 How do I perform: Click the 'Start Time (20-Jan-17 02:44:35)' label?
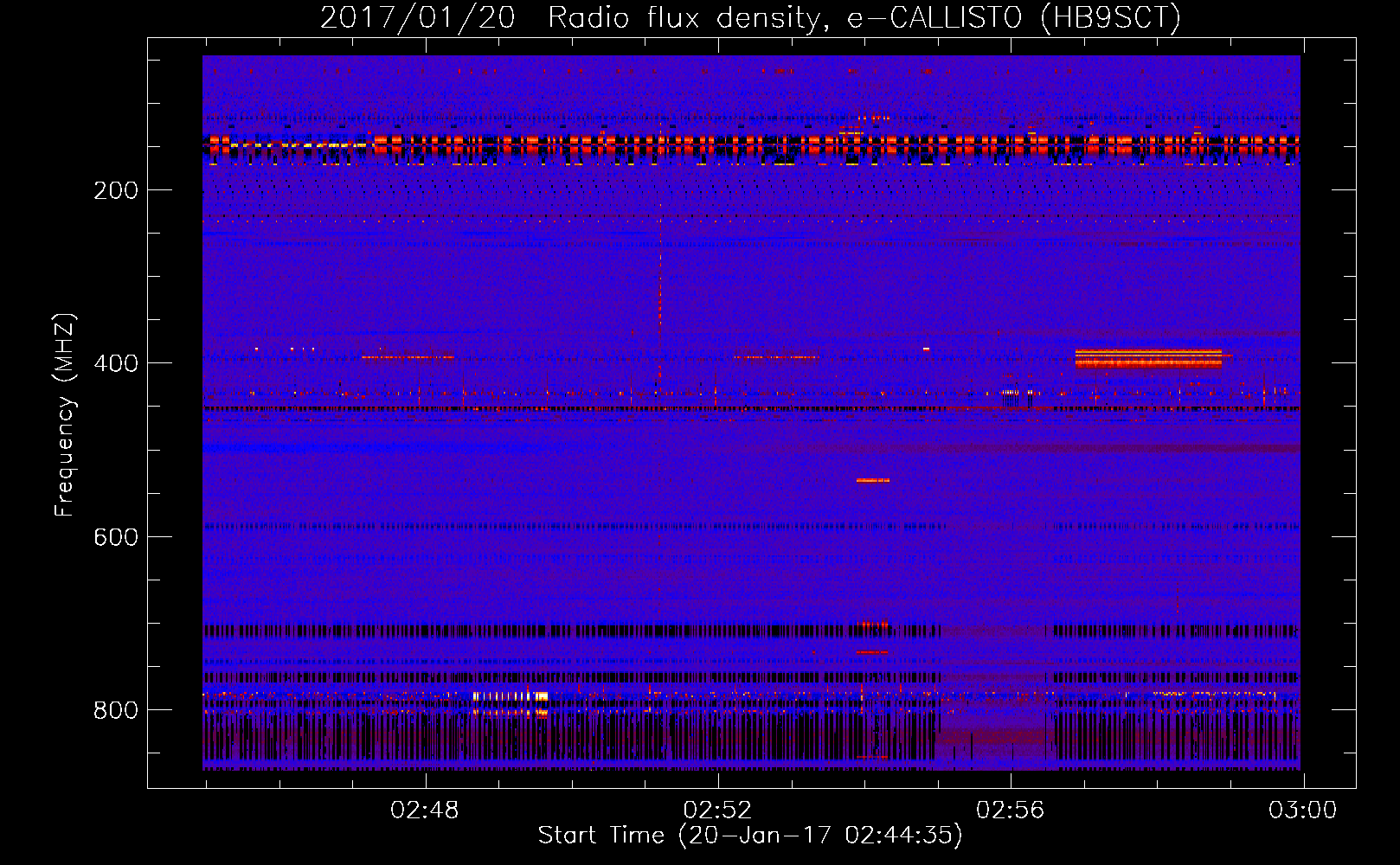[x=750, y=836]
